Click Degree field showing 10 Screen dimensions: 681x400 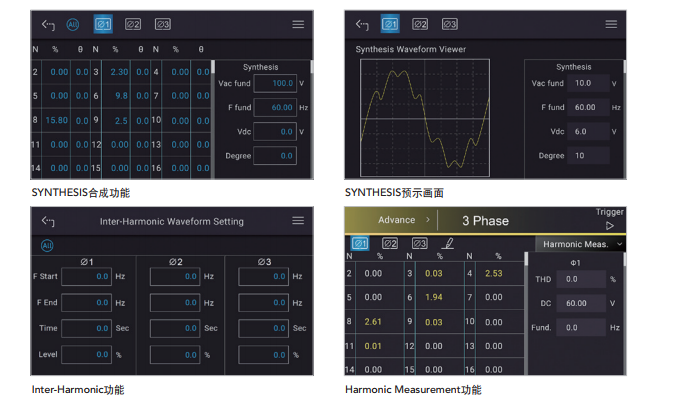tap(588, 155)
